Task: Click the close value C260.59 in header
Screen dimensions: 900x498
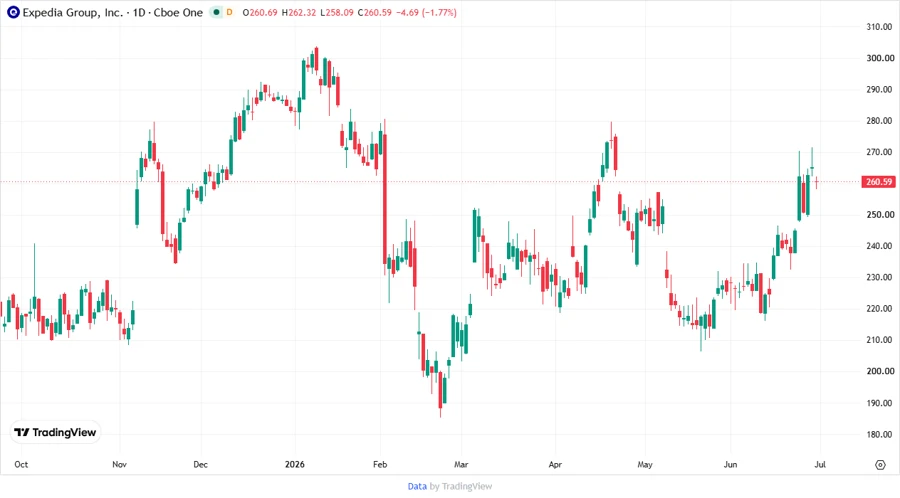Action: pos(374,12)
